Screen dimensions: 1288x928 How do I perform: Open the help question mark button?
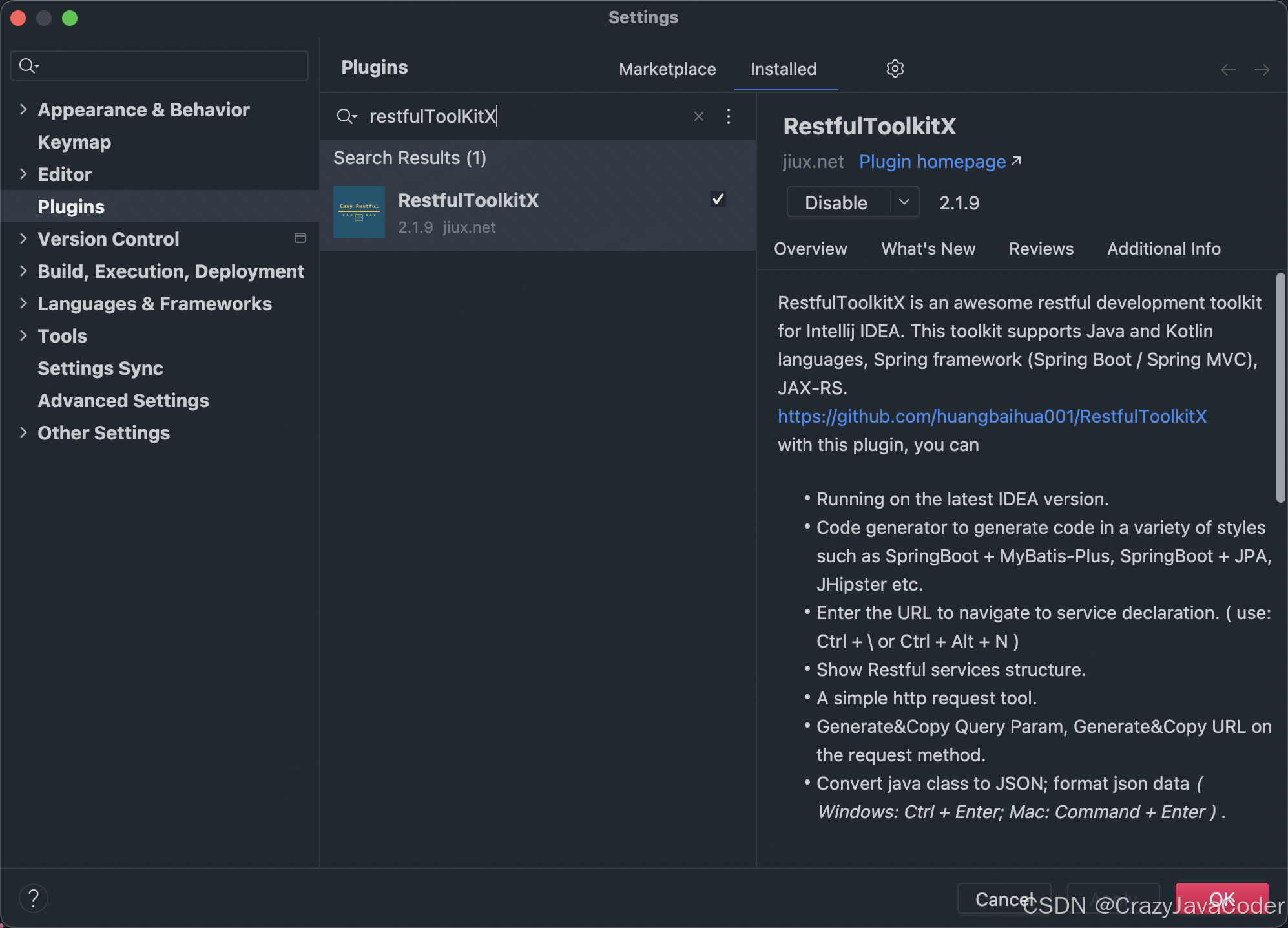pos(34,898)
